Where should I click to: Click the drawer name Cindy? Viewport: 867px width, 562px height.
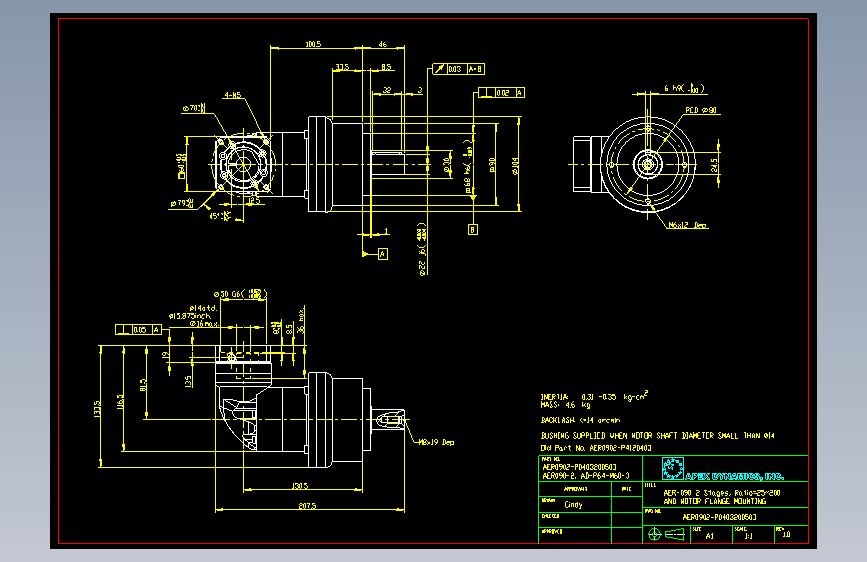click(573, 504)
